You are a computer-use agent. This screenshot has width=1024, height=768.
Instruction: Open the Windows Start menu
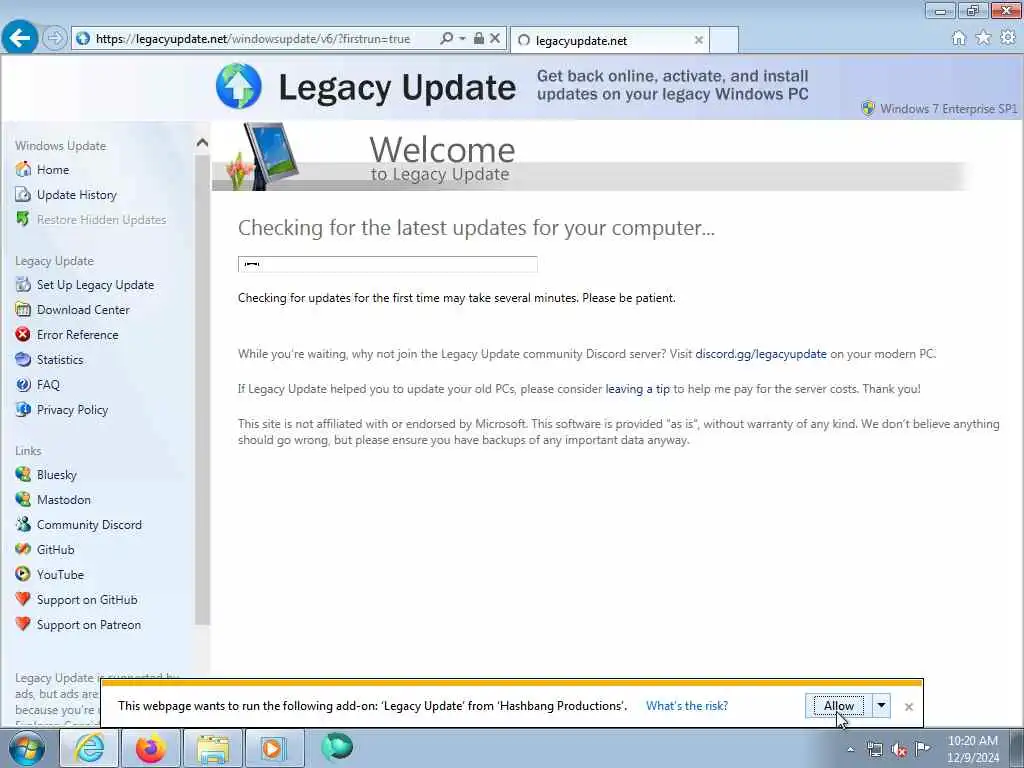pos(27,748)
